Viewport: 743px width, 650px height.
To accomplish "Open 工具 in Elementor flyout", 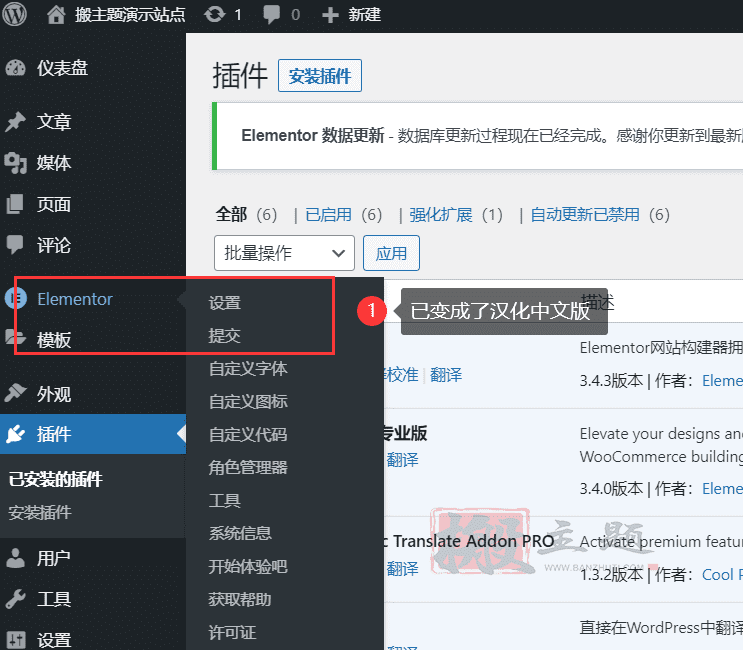I will click(x=225, y=500).
